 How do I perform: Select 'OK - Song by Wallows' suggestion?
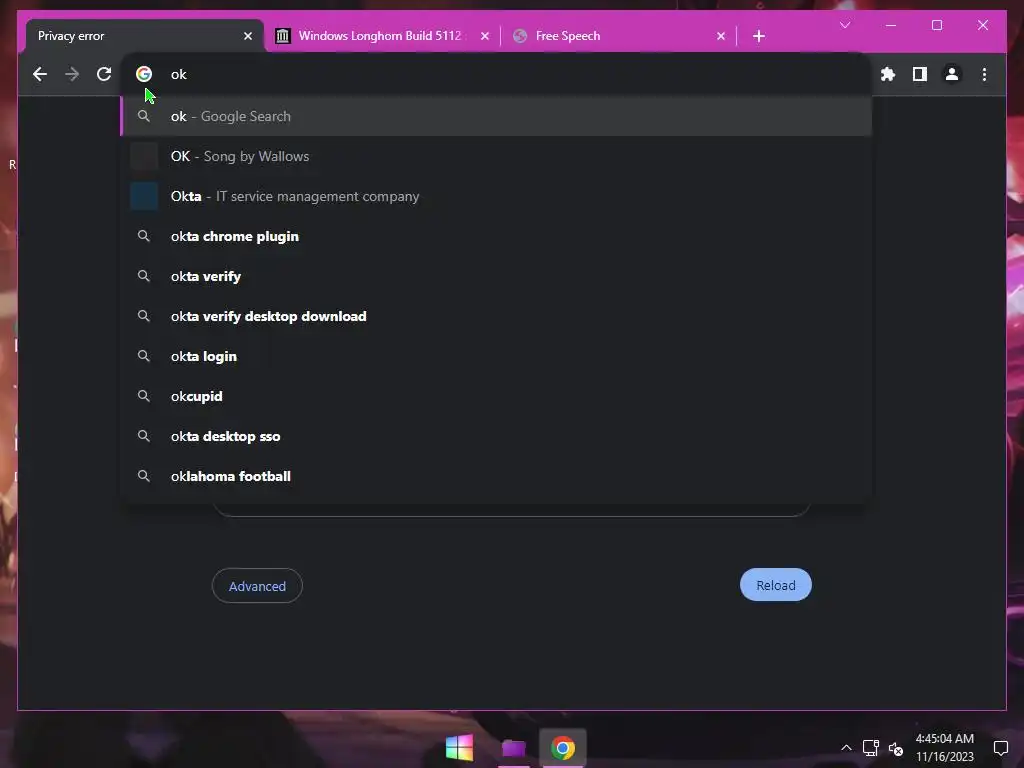(496, 156)
